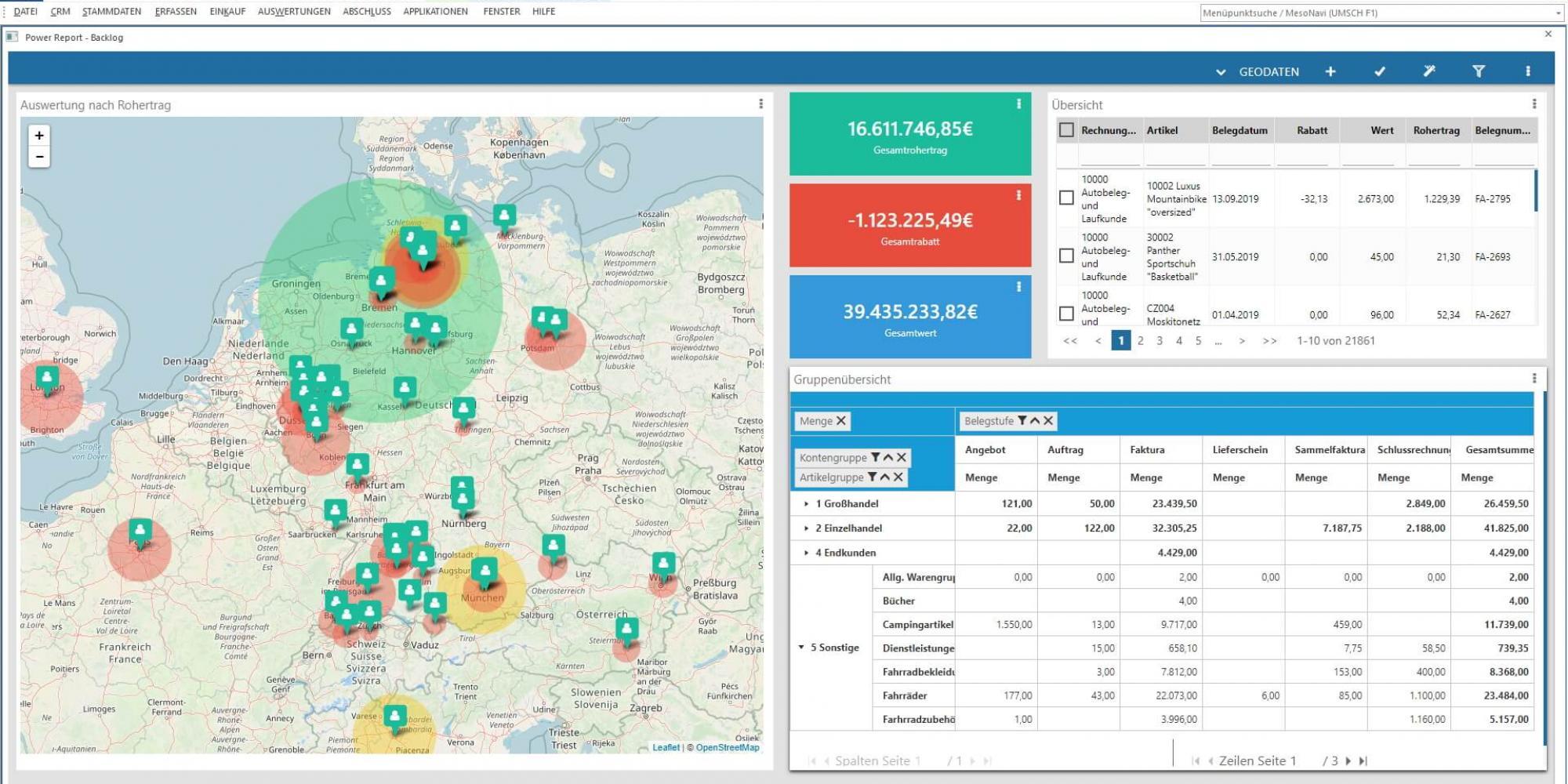Toggle select-all checkbox in Übersicht header
Image resolution: width=1568 pixels, height=784 pixels.
point(1066,130)
